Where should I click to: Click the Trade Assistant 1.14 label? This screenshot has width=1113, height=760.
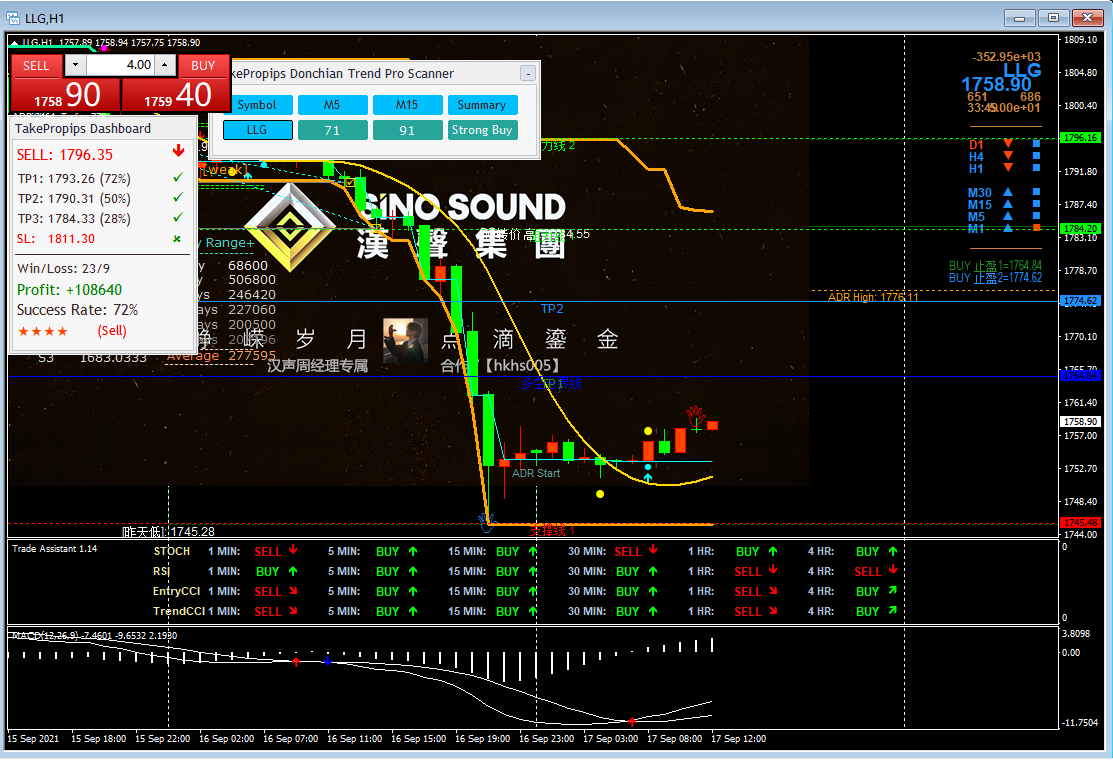[x=55, y=549]
